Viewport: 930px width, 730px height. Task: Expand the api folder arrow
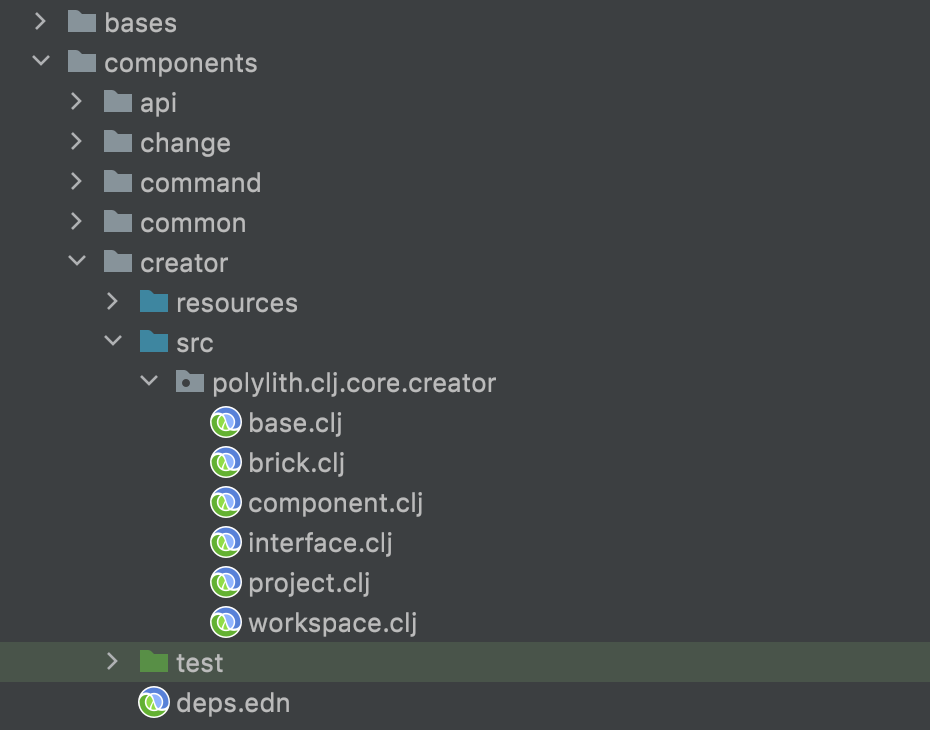point(77,102)
